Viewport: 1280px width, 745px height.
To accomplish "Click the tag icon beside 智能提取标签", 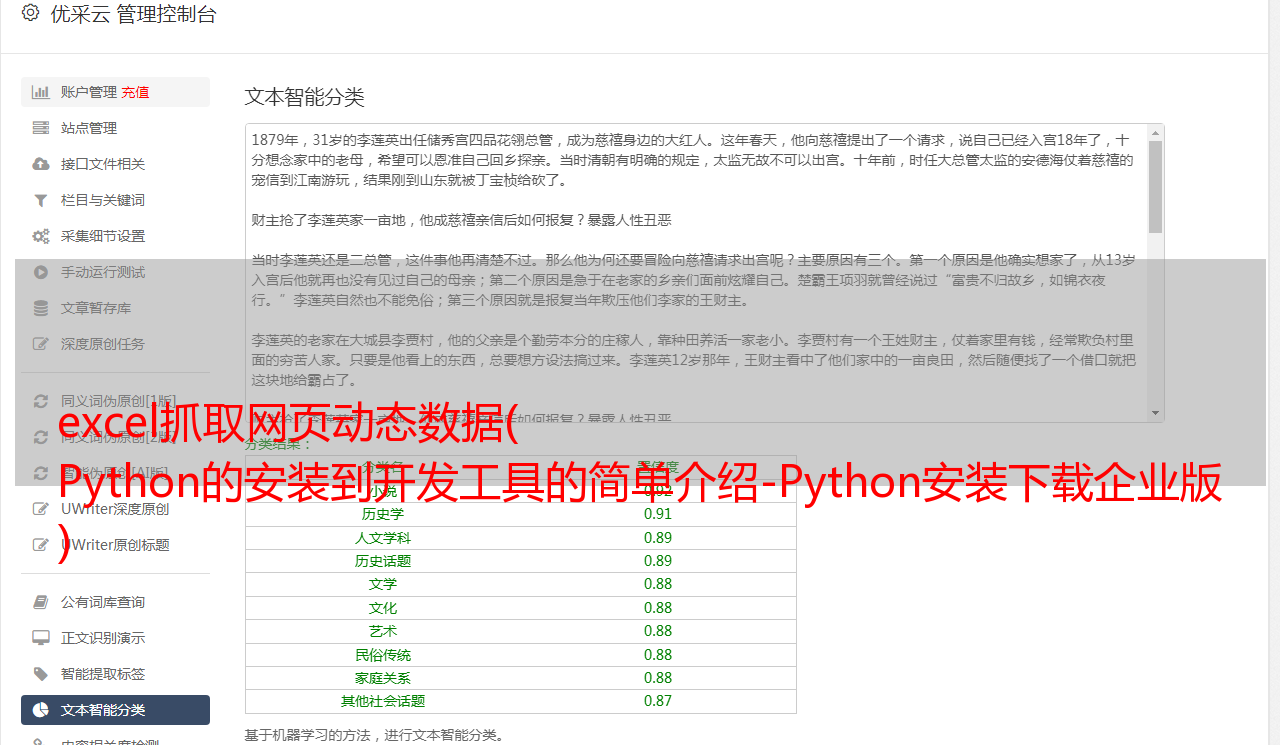I will click(x=41, y=674).
